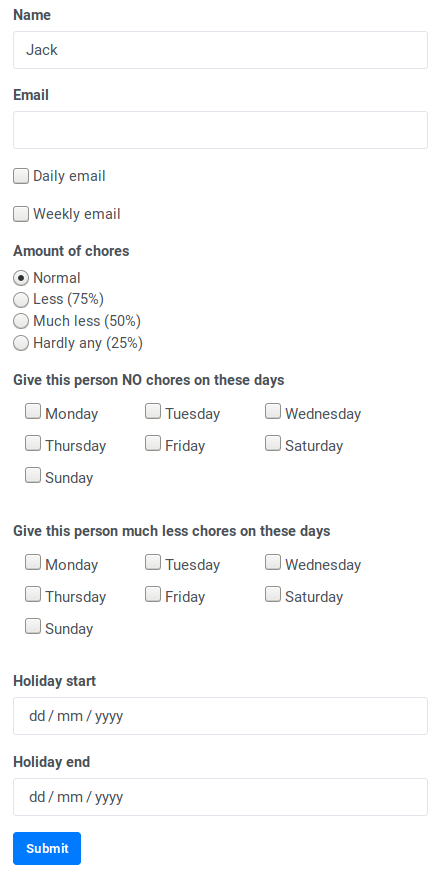The height and width of the screenshot is (876, 439).
Task: Tick Sunday in the NO chores section
Action: 33,475
